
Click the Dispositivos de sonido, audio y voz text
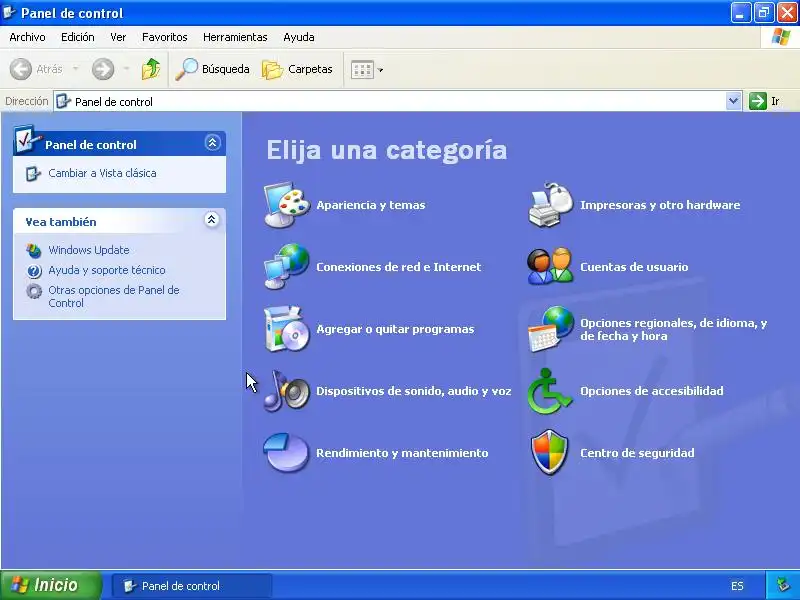[x=413, y=391]
